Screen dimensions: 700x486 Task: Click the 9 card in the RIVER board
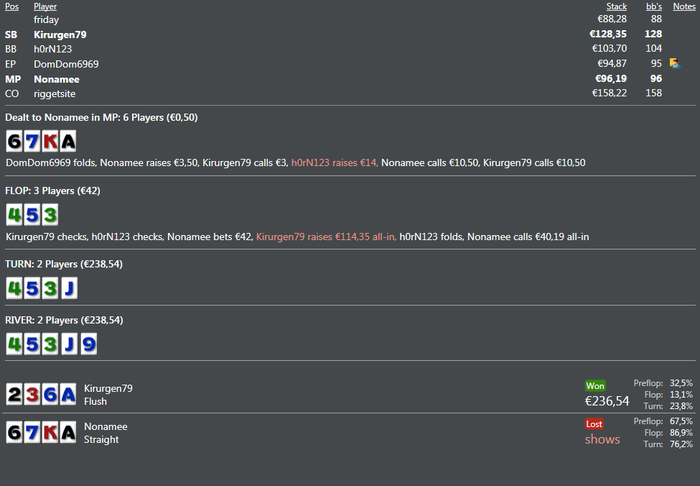tap(85, 344)
